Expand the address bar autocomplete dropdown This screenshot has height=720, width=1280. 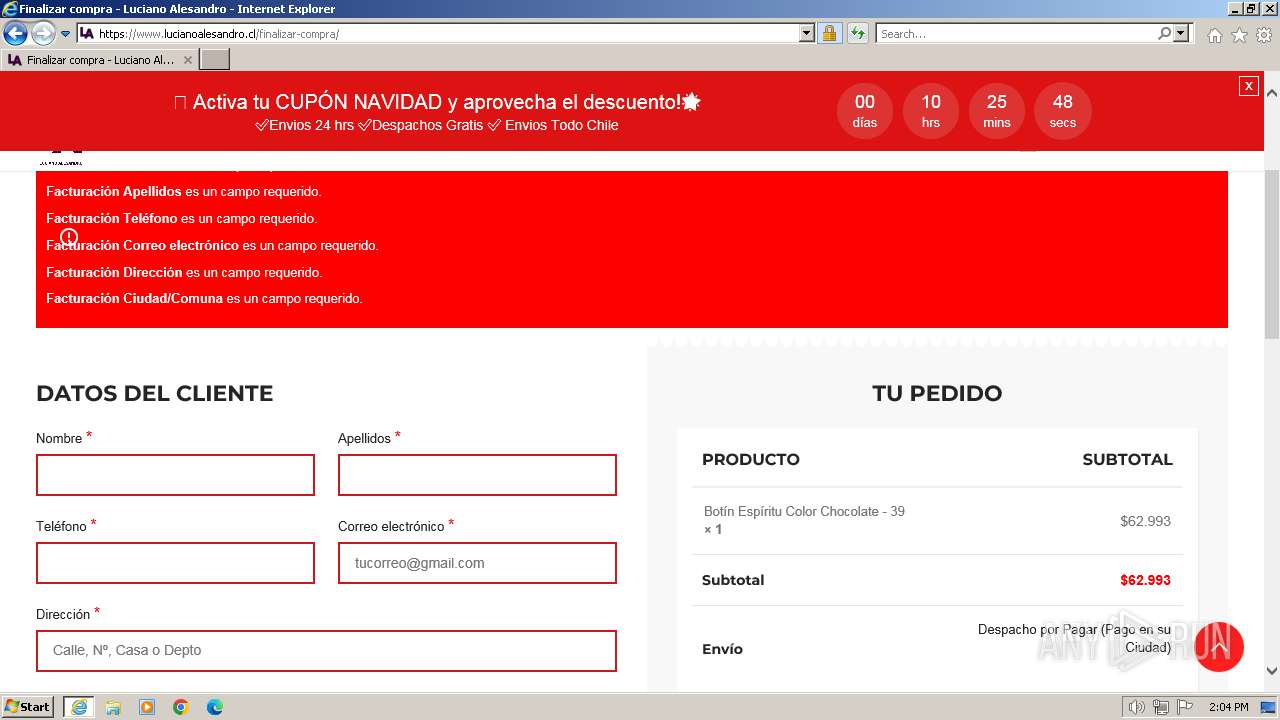pos(807,34)
